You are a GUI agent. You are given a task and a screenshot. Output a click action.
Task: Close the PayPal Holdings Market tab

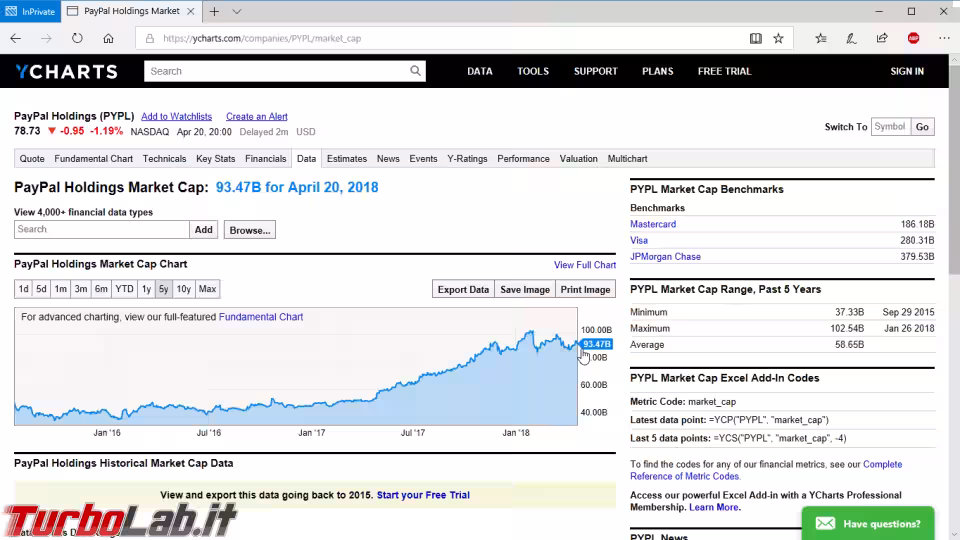[x=190, y=11]
